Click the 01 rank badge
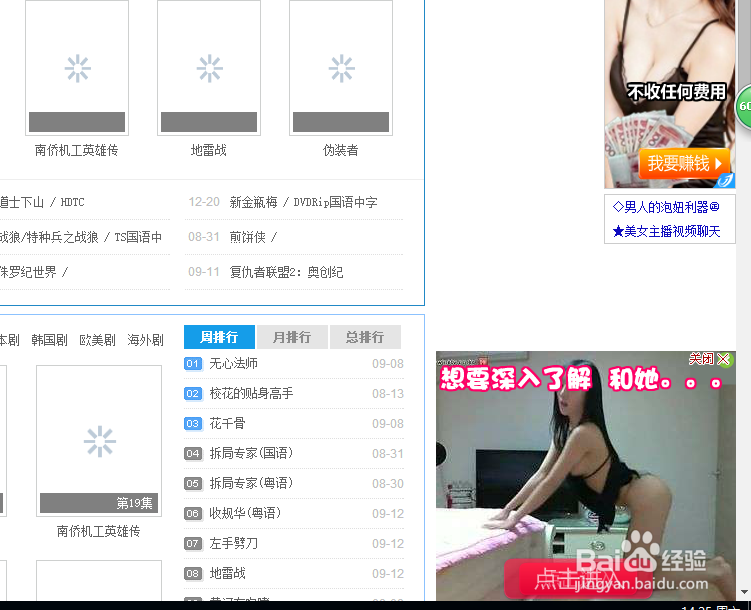 coord(193,364)
